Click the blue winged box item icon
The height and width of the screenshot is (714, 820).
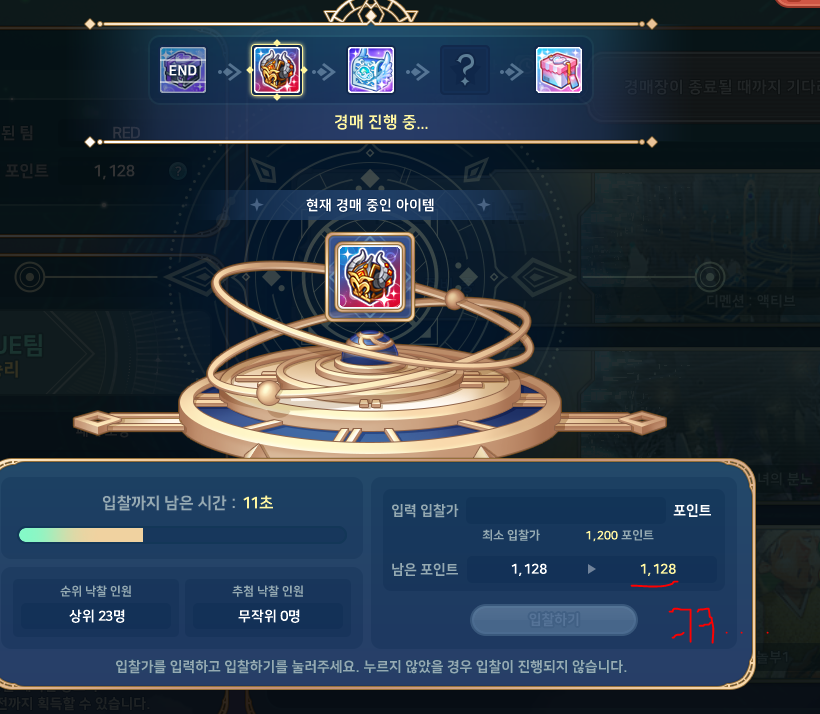(371, 70)
